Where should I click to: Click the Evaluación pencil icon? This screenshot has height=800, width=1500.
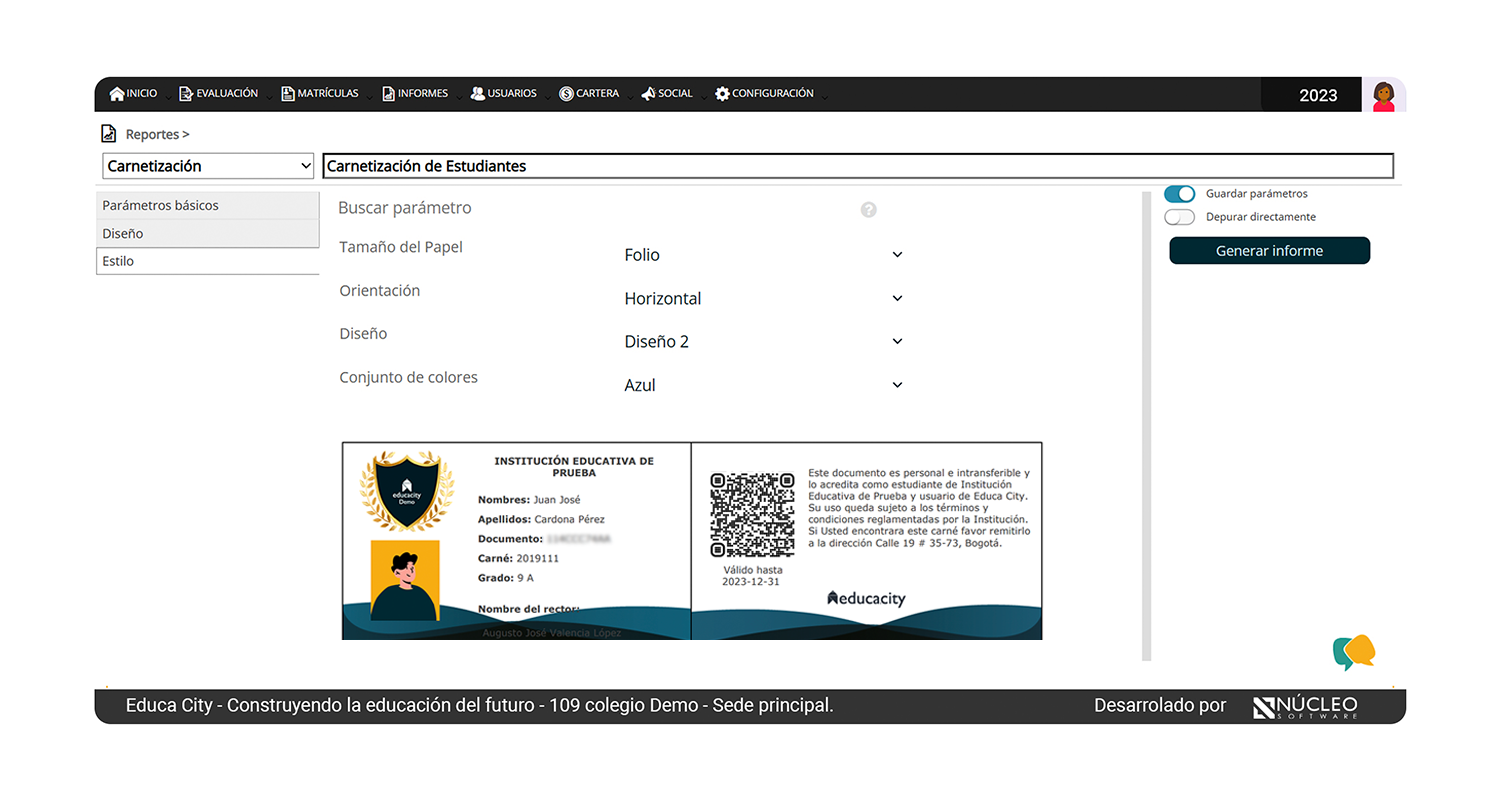[186, 94]
